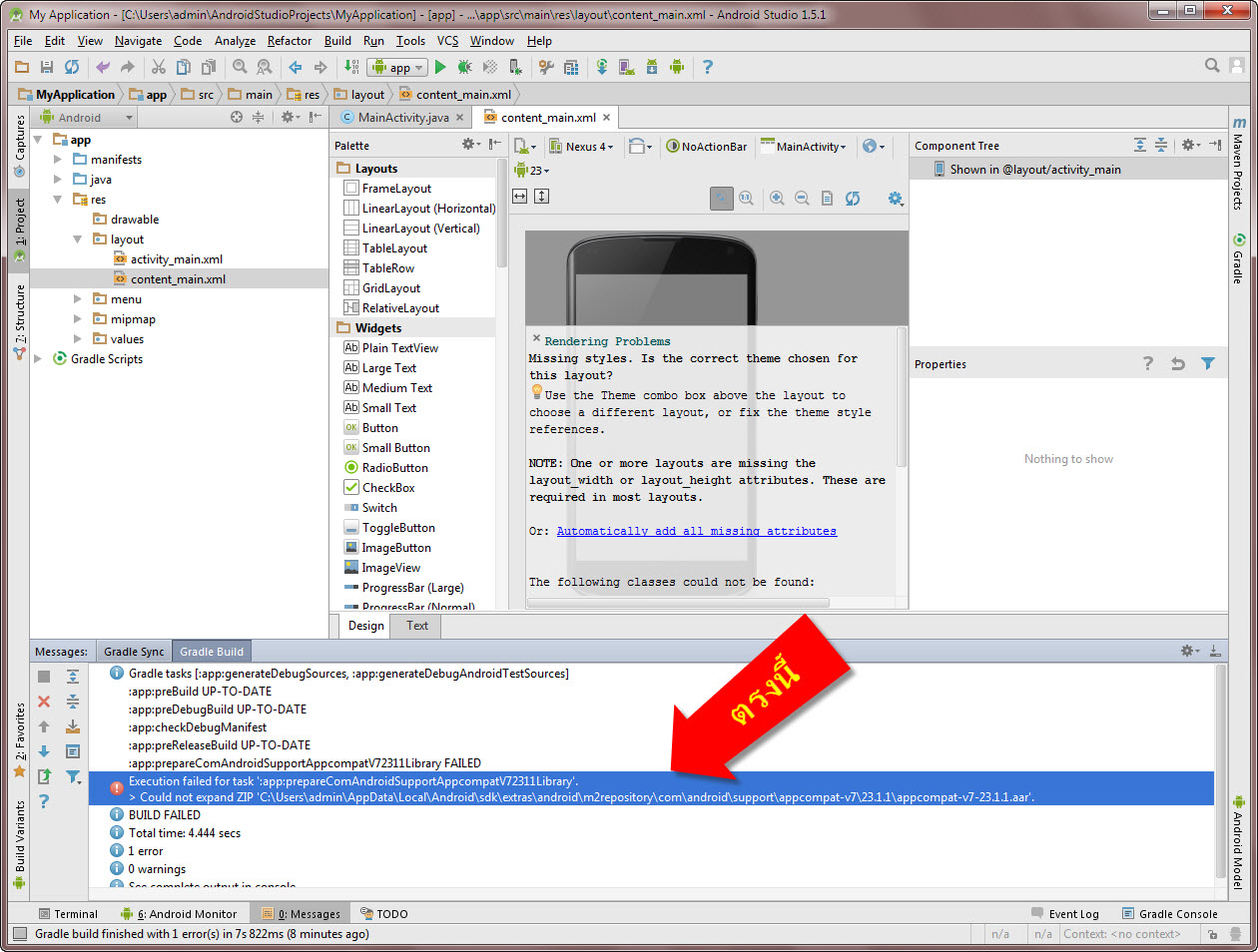Image resolution: width=1258 pixels, height=952 pixels.
Task: Click the red X close icon in Messages panel
Action: (x=44, y=702)
